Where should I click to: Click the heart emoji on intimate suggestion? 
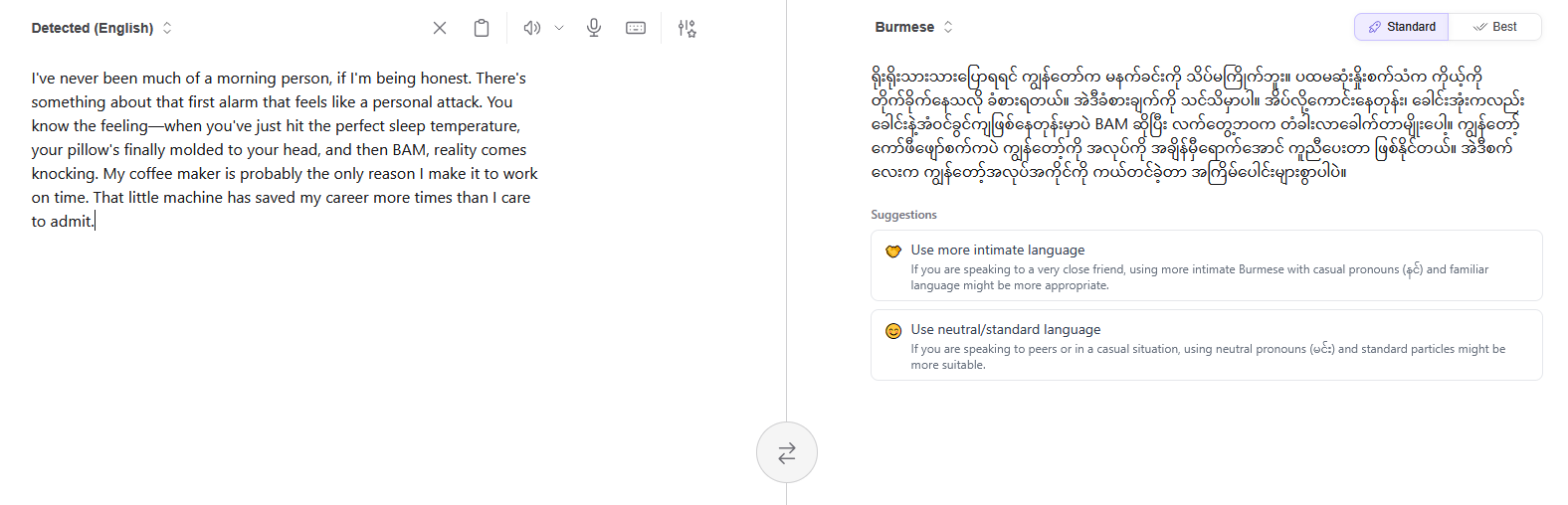(893, 252)
